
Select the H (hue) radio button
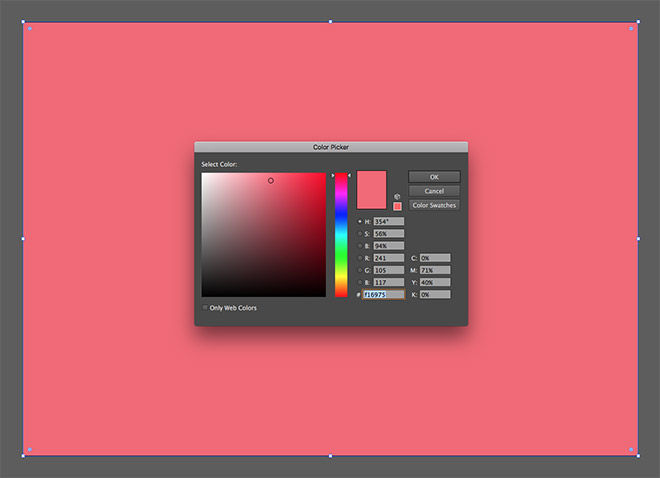click(360, 221)
